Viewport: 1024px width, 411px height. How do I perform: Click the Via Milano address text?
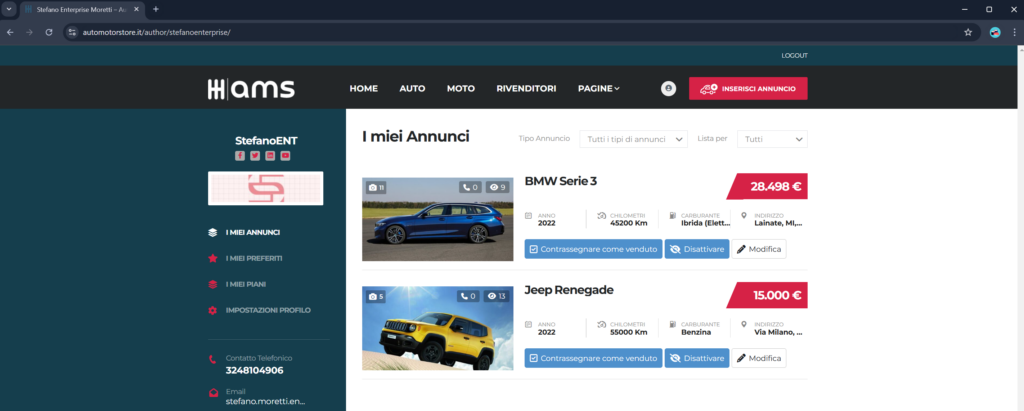coord(778,332)
